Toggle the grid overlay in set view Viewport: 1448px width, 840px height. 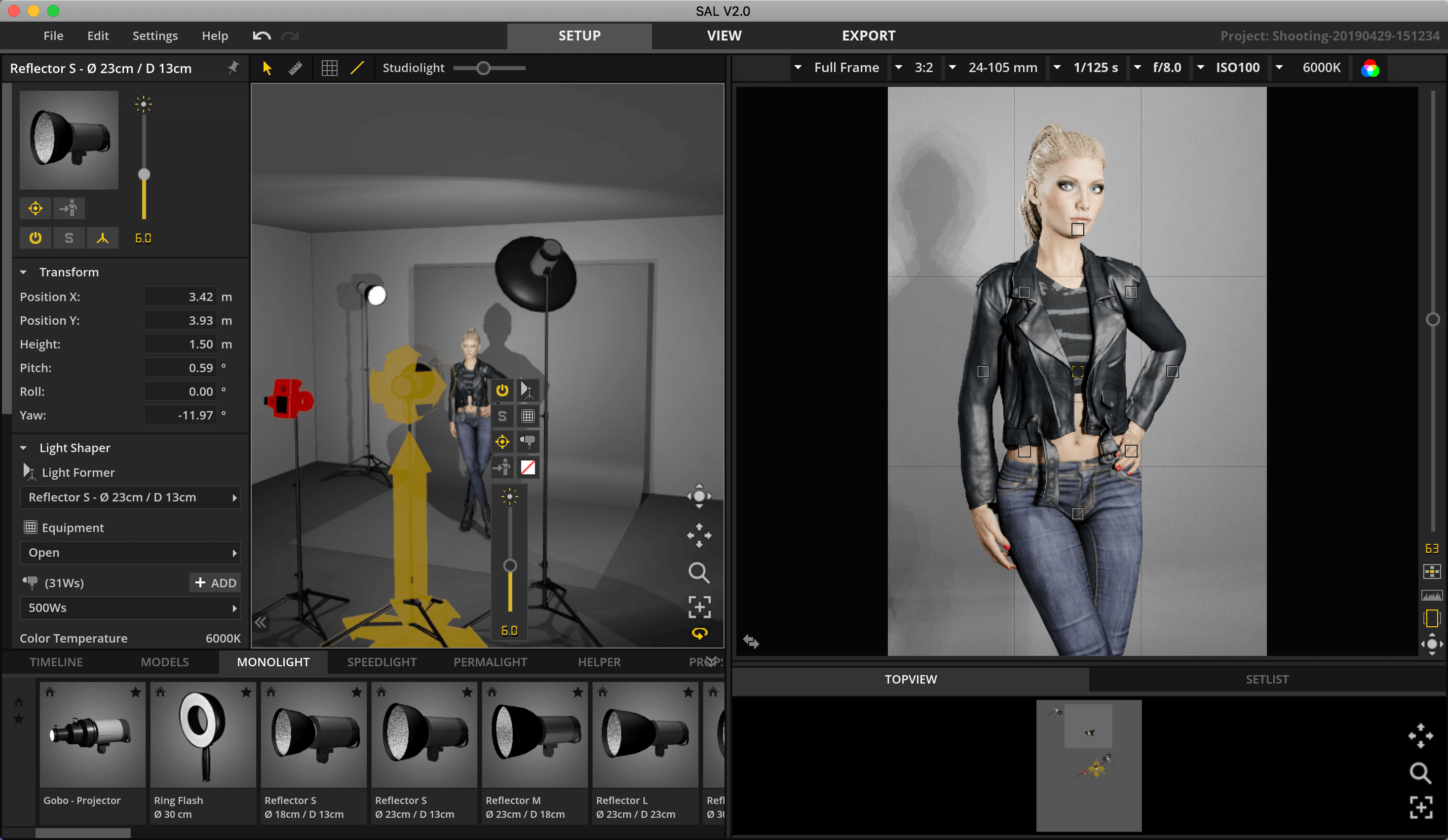point(329,68)
